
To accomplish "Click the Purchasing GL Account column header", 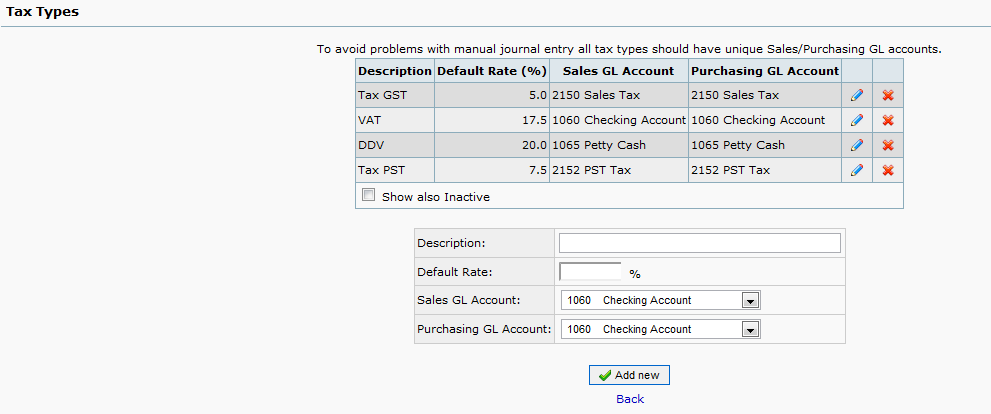I will (764, 71).
